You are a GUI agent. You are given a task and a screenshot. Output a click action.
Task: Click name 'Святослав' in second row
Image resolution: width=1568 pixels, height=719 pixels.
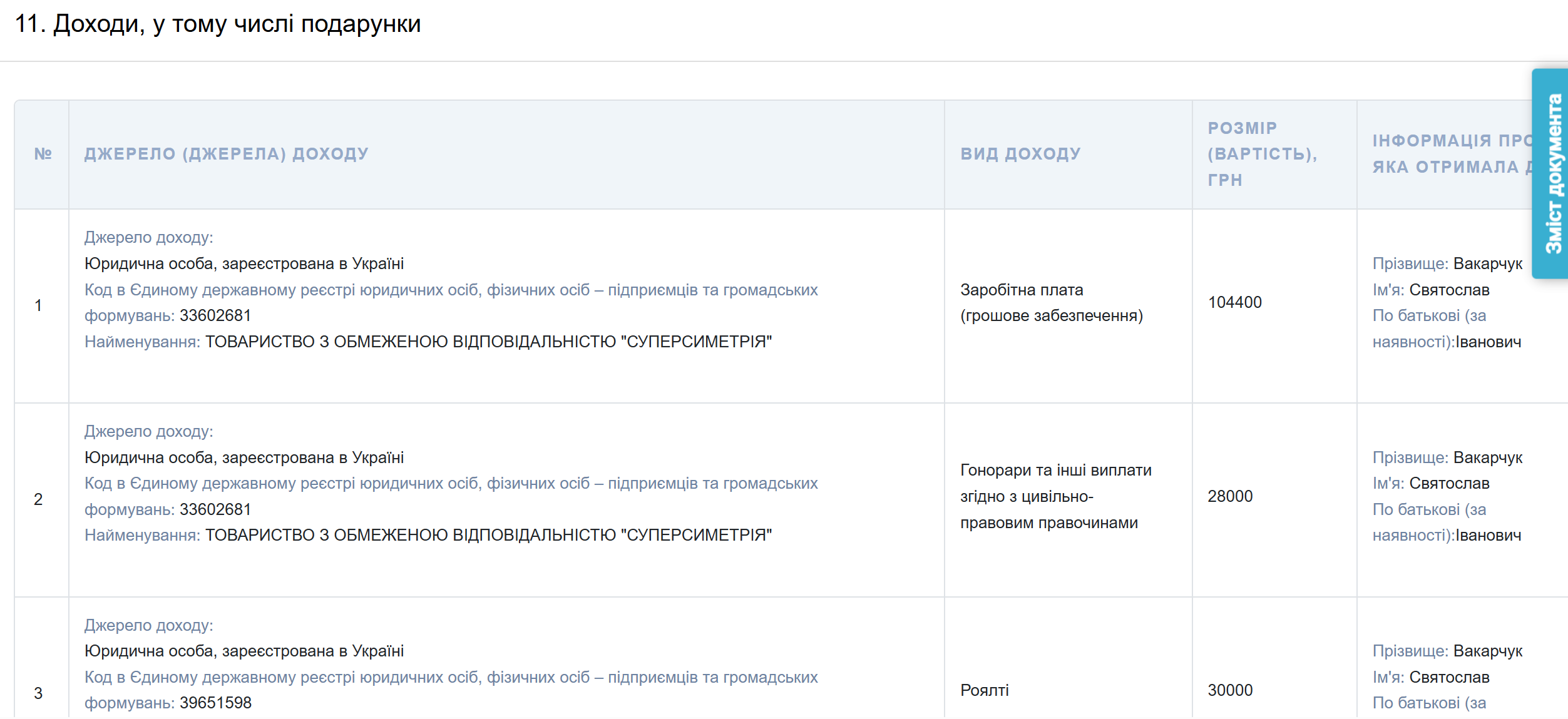[1449, 484]
